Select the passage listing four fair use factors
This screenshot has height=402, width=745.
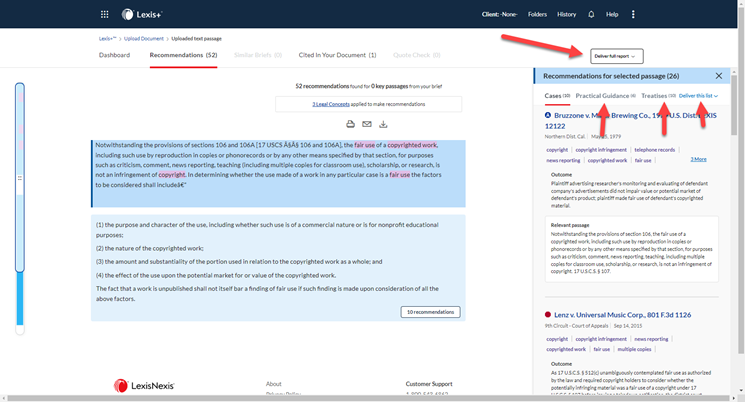(278, 268)
